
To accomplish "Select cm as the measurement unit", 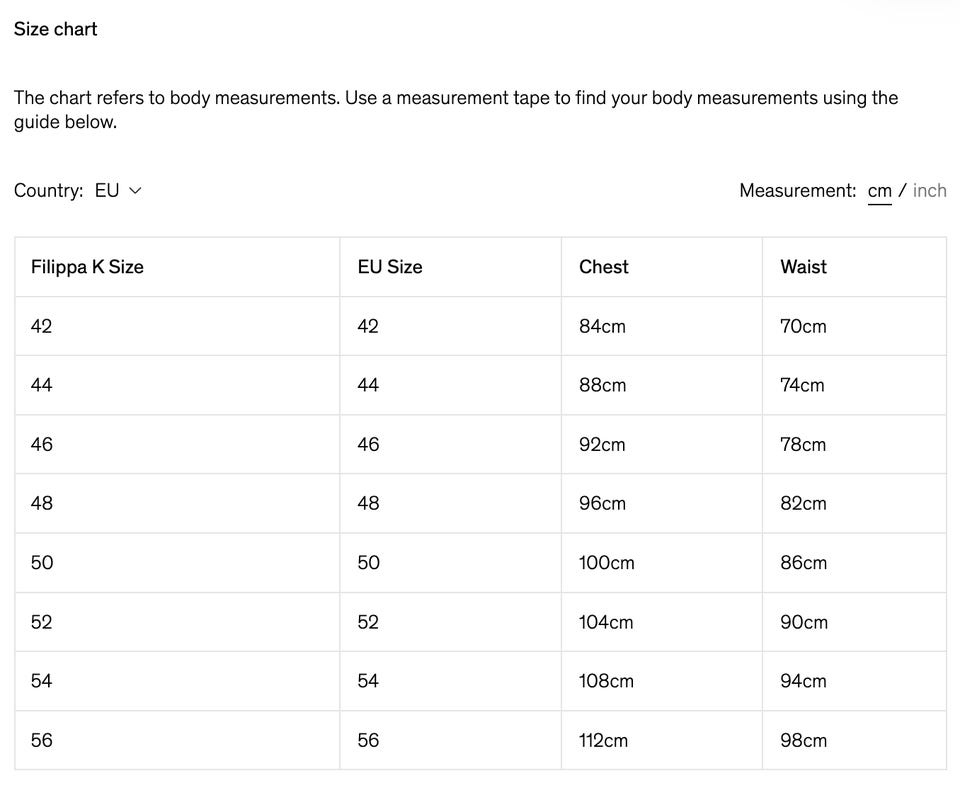I will [x=879, y=190].
